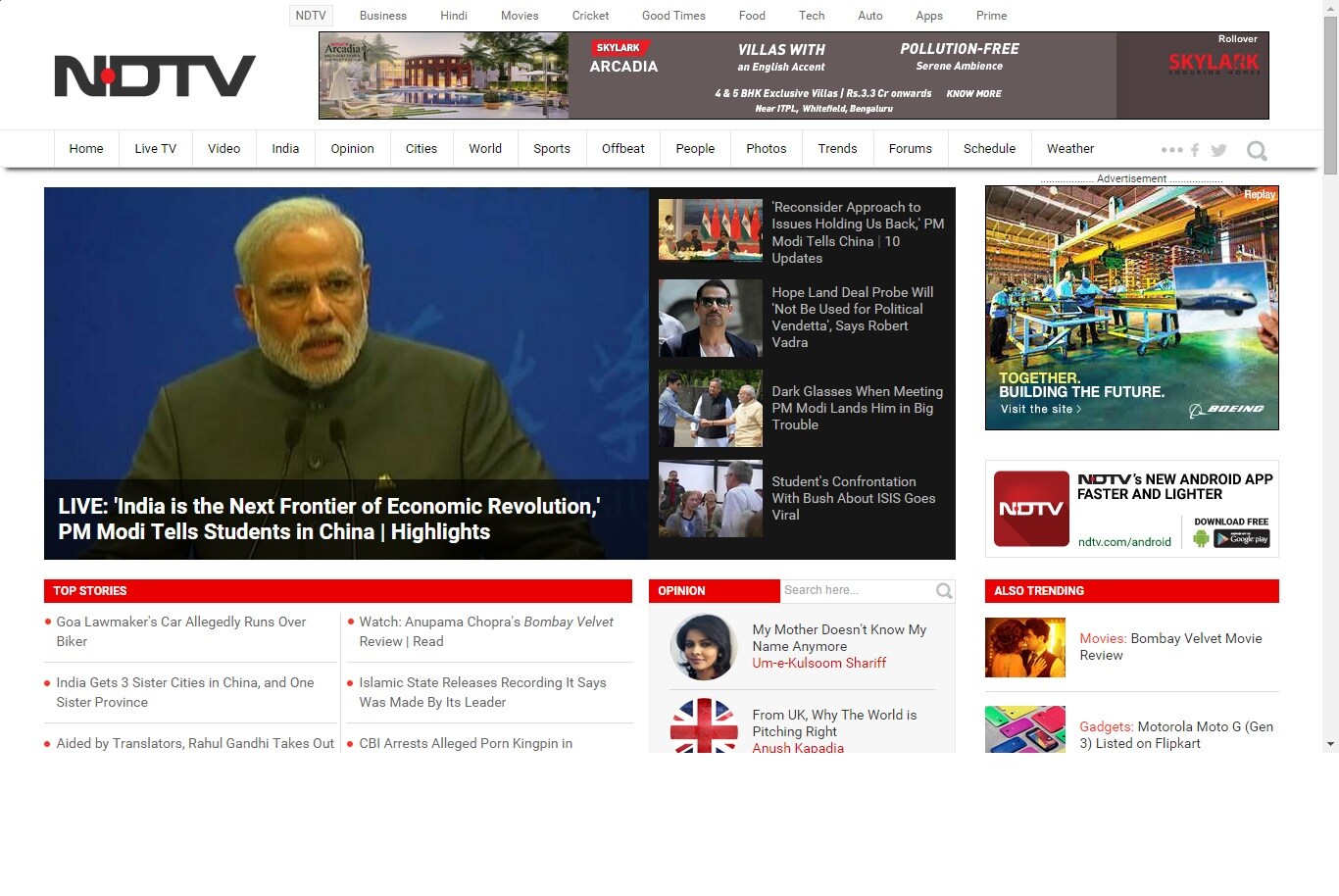Select Opinion in the navigation bar
Image resolution: width=1339 pixels, height=896 pixels.
pos(352,149)
